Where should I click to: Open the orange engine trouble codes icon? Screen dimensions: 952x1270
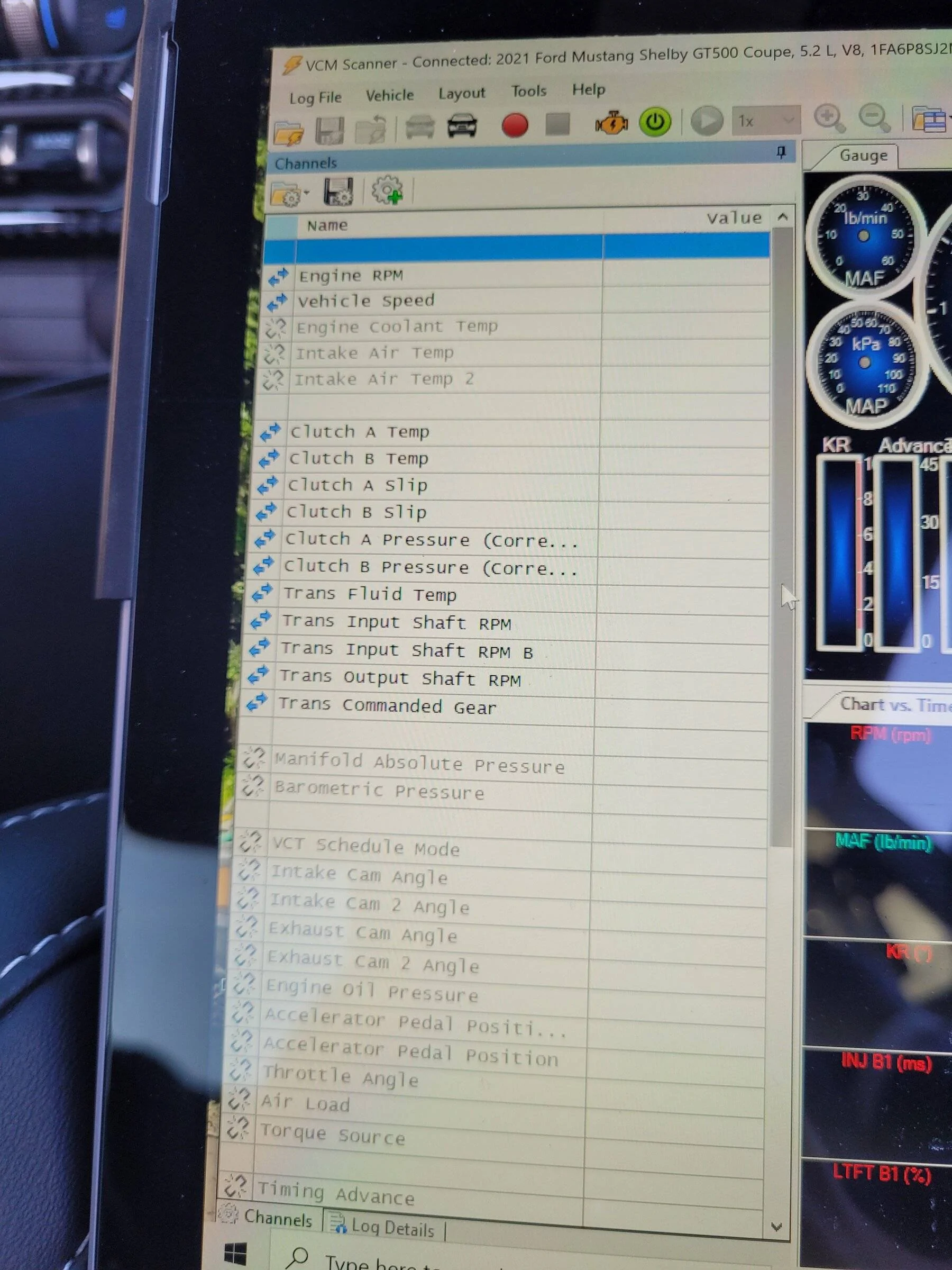611,123
